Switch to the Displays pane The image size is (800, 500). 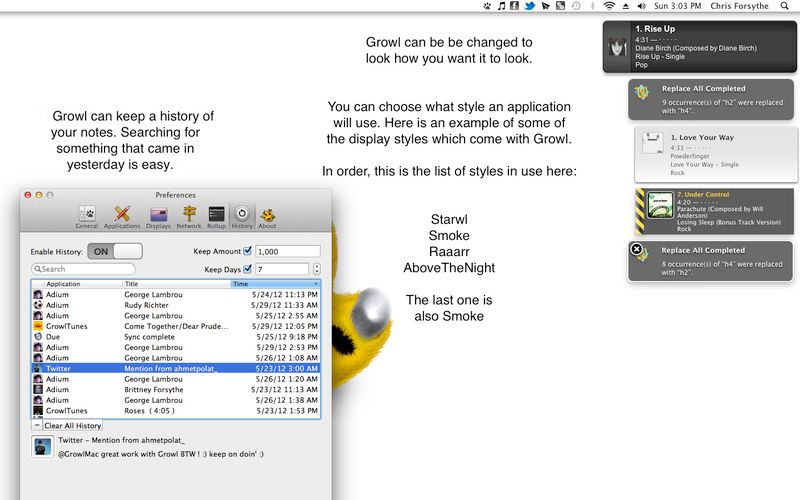[x=159, y=217]
